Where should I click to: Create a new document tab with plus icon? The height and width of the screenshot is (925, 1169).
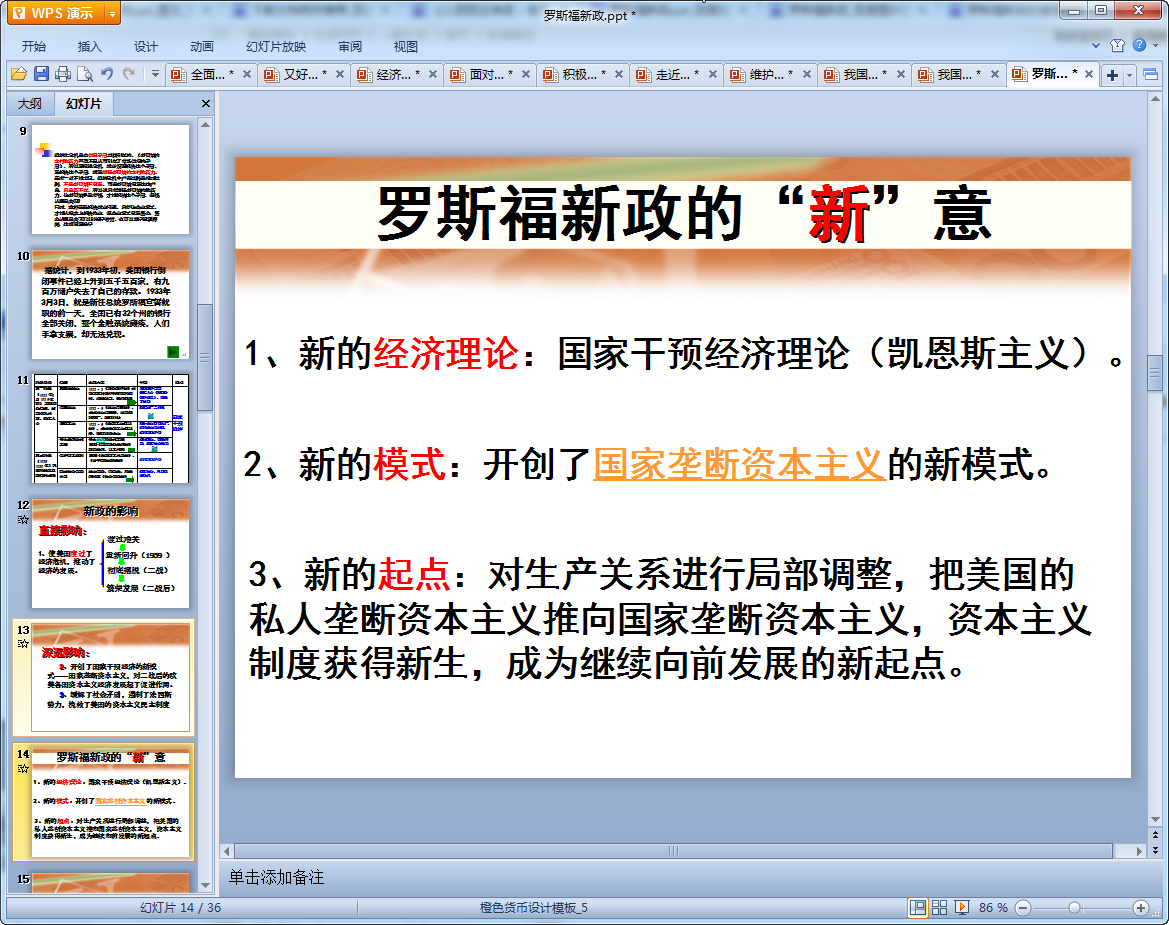[x=1112, y=75]
